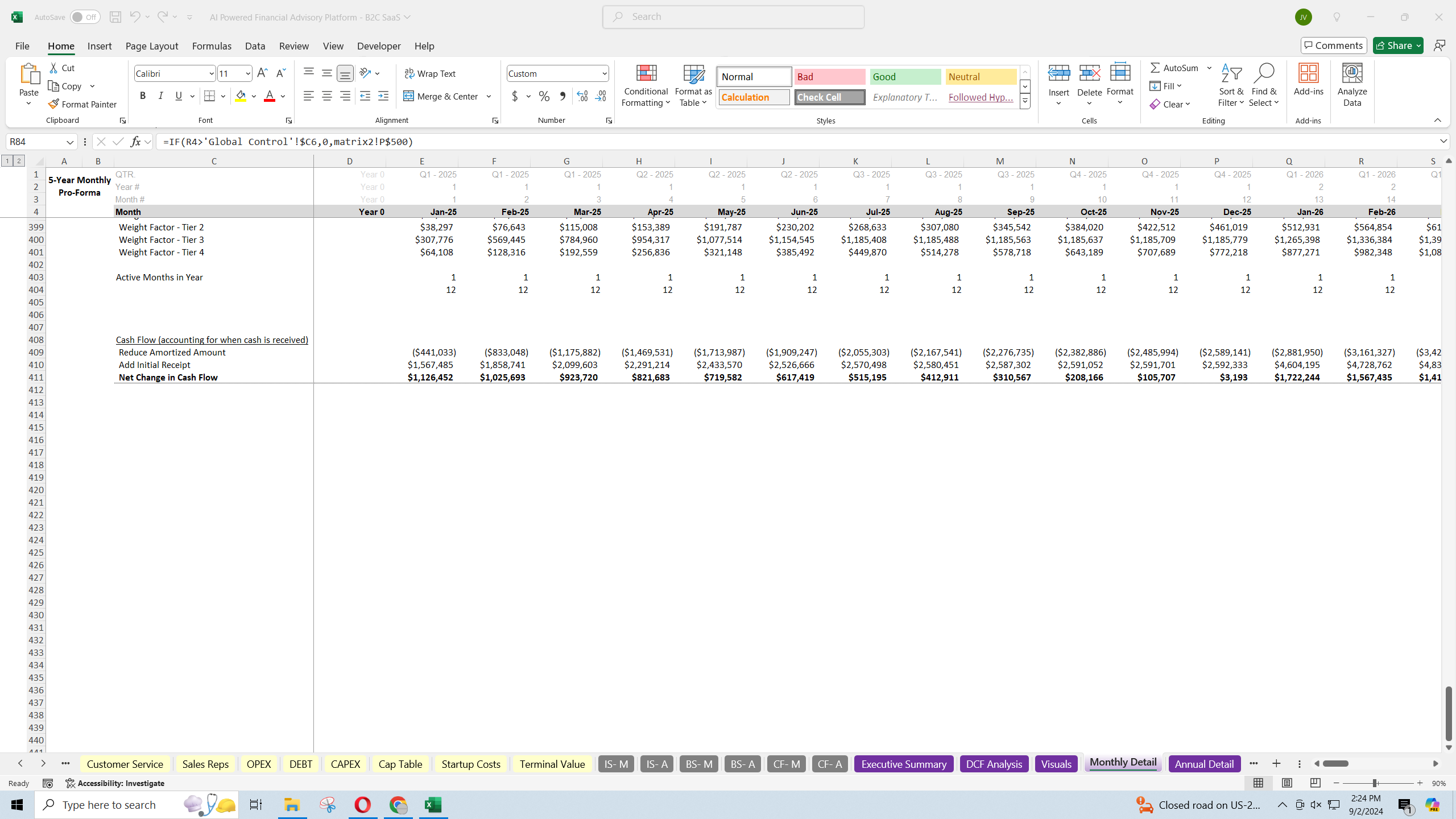1456x819 pixels.
Task: Open the Developer ribbon tab
Action: (x=379, y=45)
